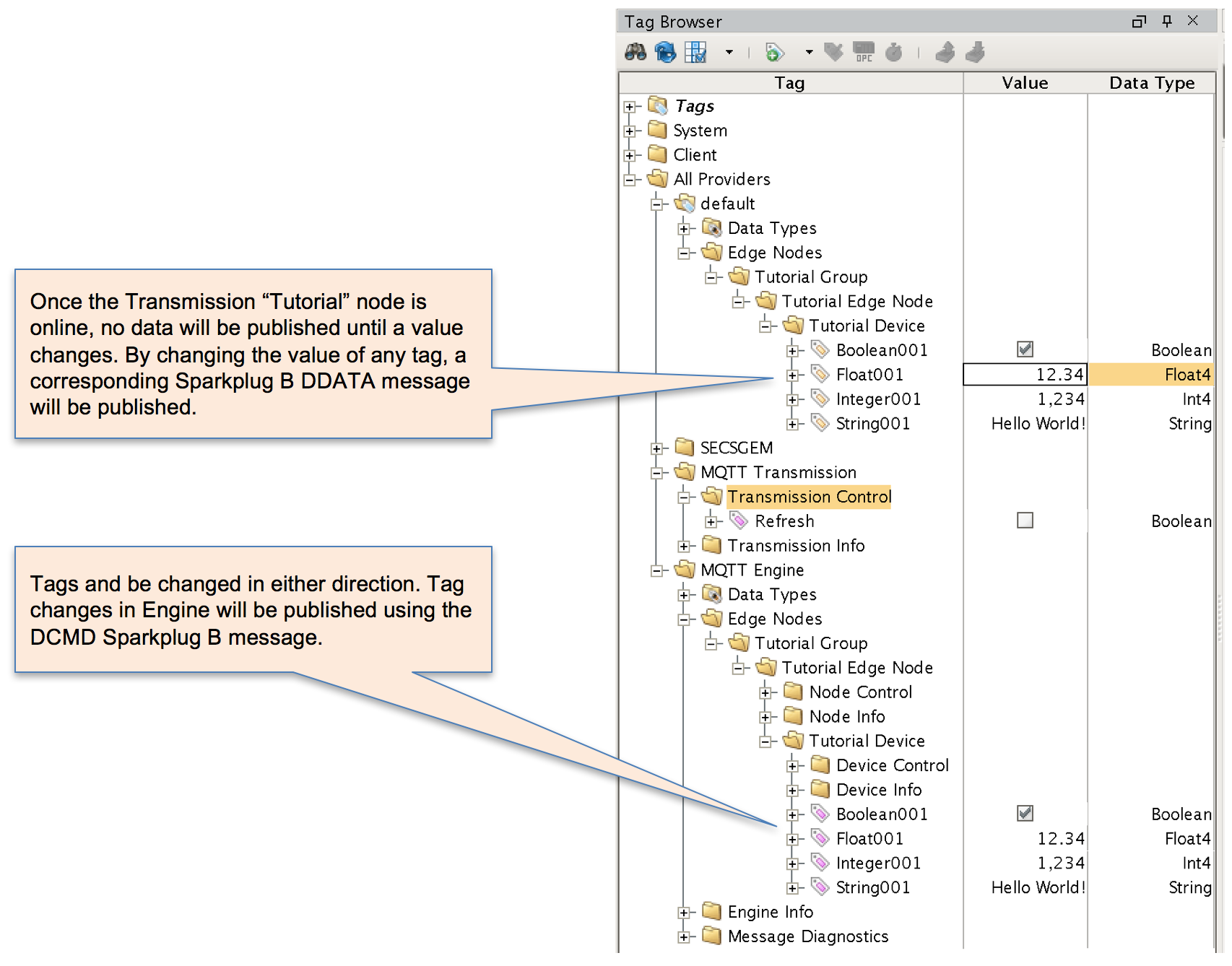
Task: Select String001 tag under MQTT Engine
Action: pyautogui.click(x=872, y=888)
